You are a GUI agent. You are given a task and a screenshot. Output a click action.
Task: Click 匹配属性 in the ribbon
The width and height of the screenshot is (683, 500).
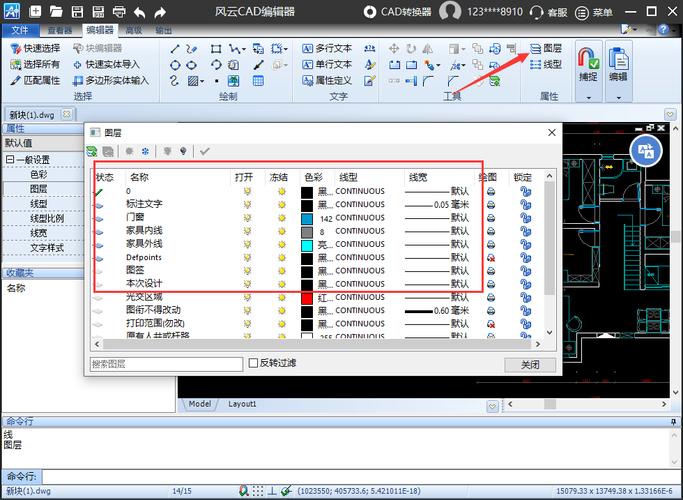point(35,80)
